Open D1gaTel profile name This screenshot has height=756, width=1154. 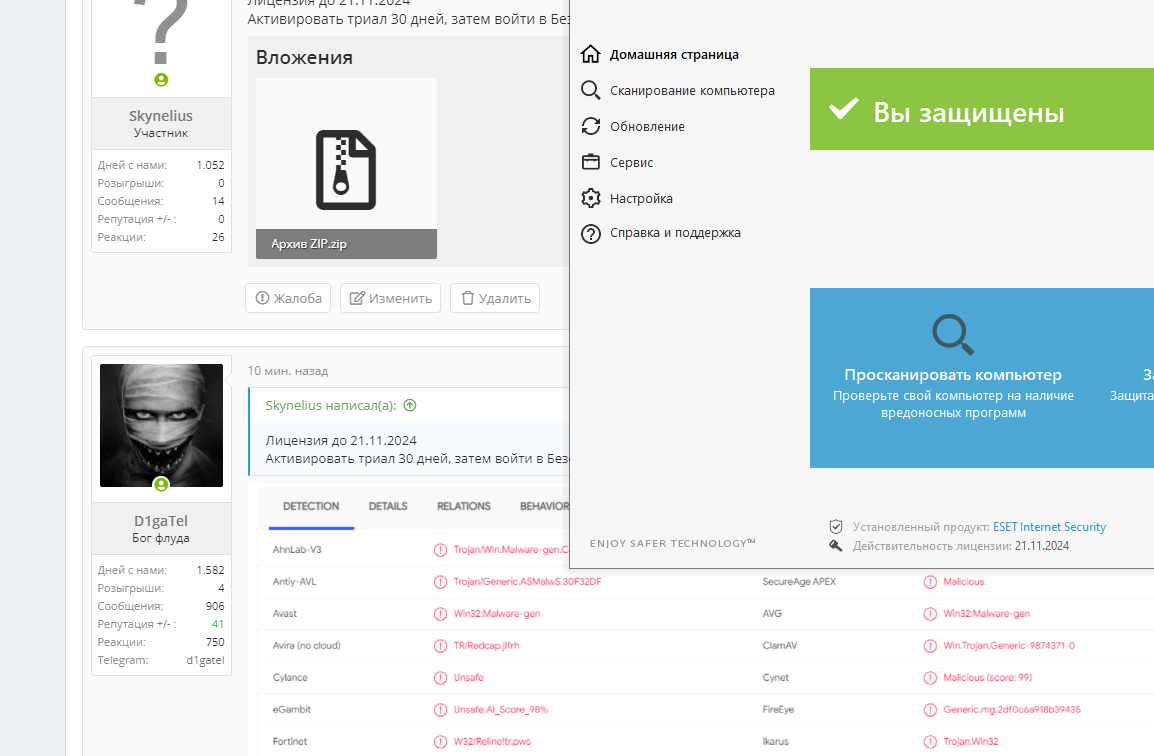(x=160, y=520)
